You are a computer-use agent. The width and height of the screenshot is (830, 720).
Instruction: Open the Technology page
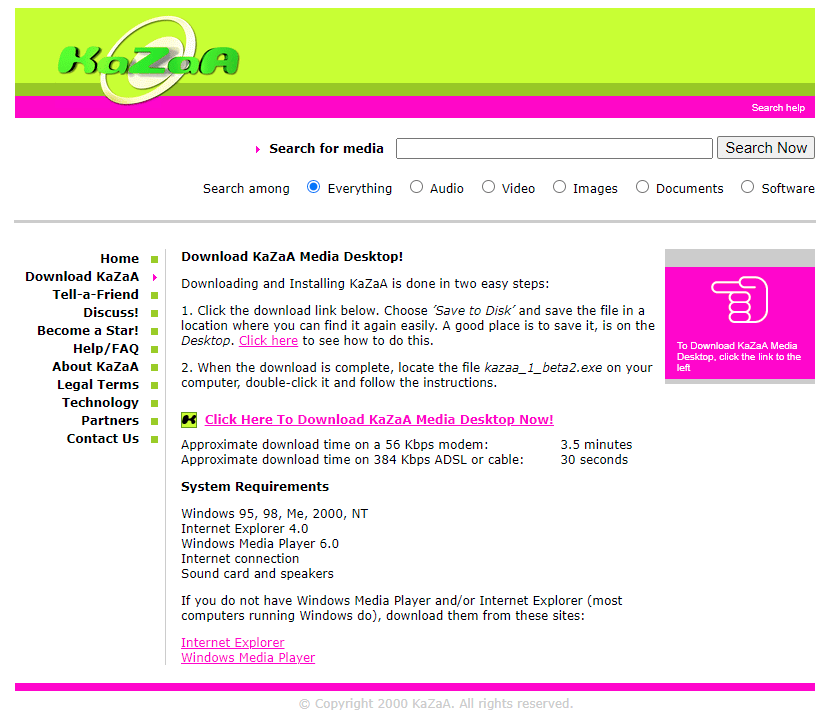click(x=101, y=403)
